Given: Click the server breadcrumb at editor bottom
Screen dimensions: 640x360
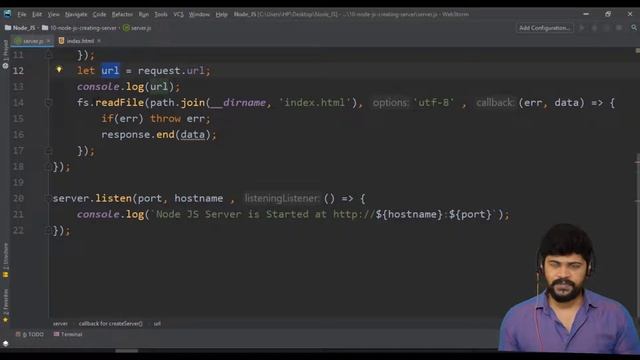Looking at the screenshot, I should click(x=60, y=324).
